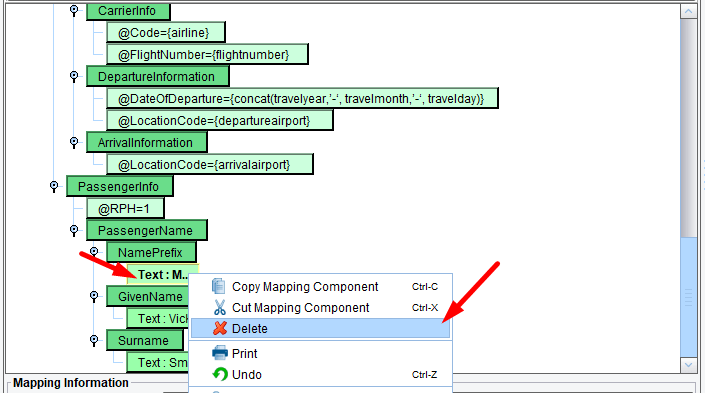Collapse the PassengerInfo node handle
705x393 pixels.
[x=54, y=186]
